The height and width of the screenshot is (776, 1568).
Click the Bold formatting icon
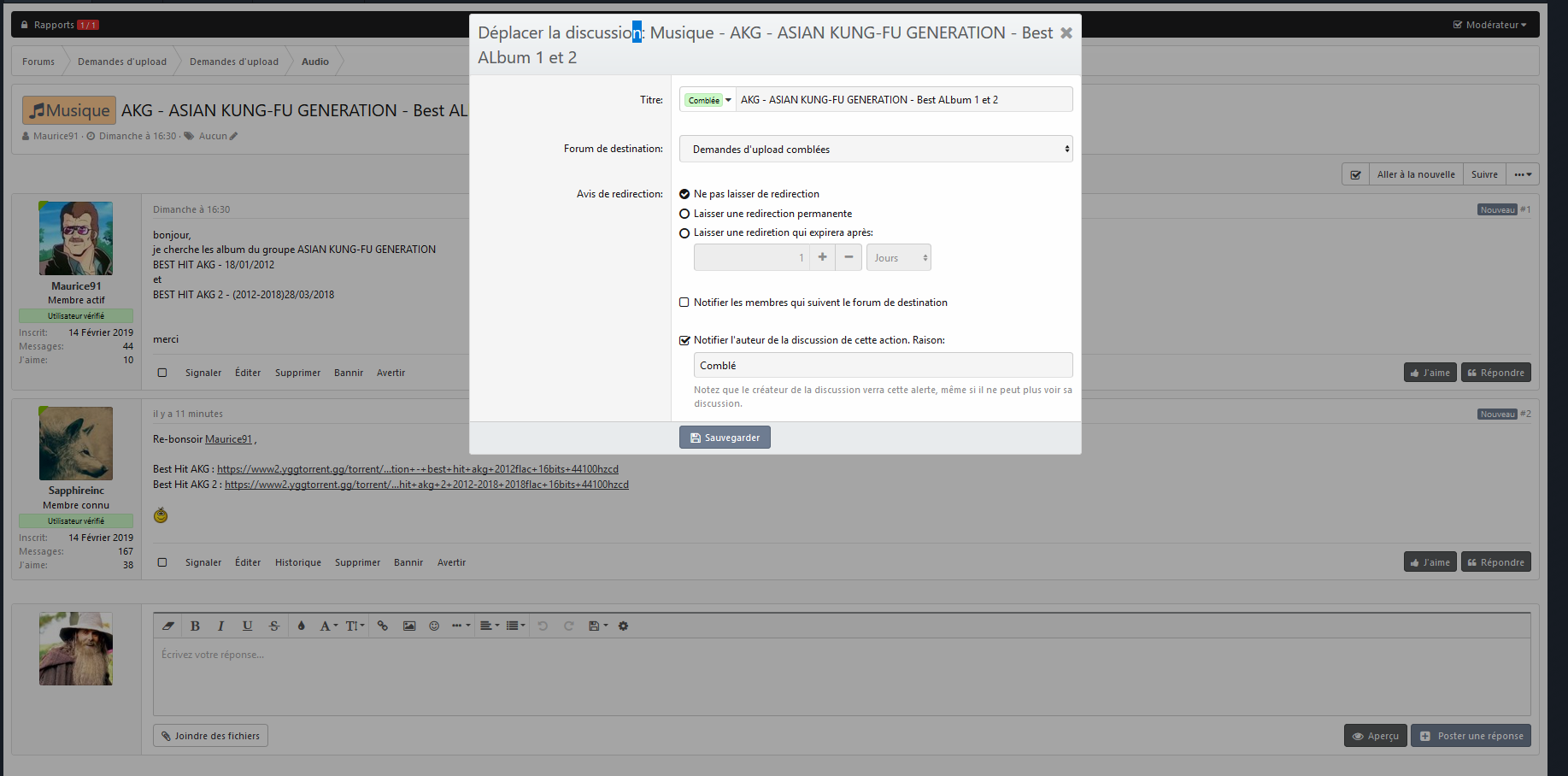coord(195,626)
